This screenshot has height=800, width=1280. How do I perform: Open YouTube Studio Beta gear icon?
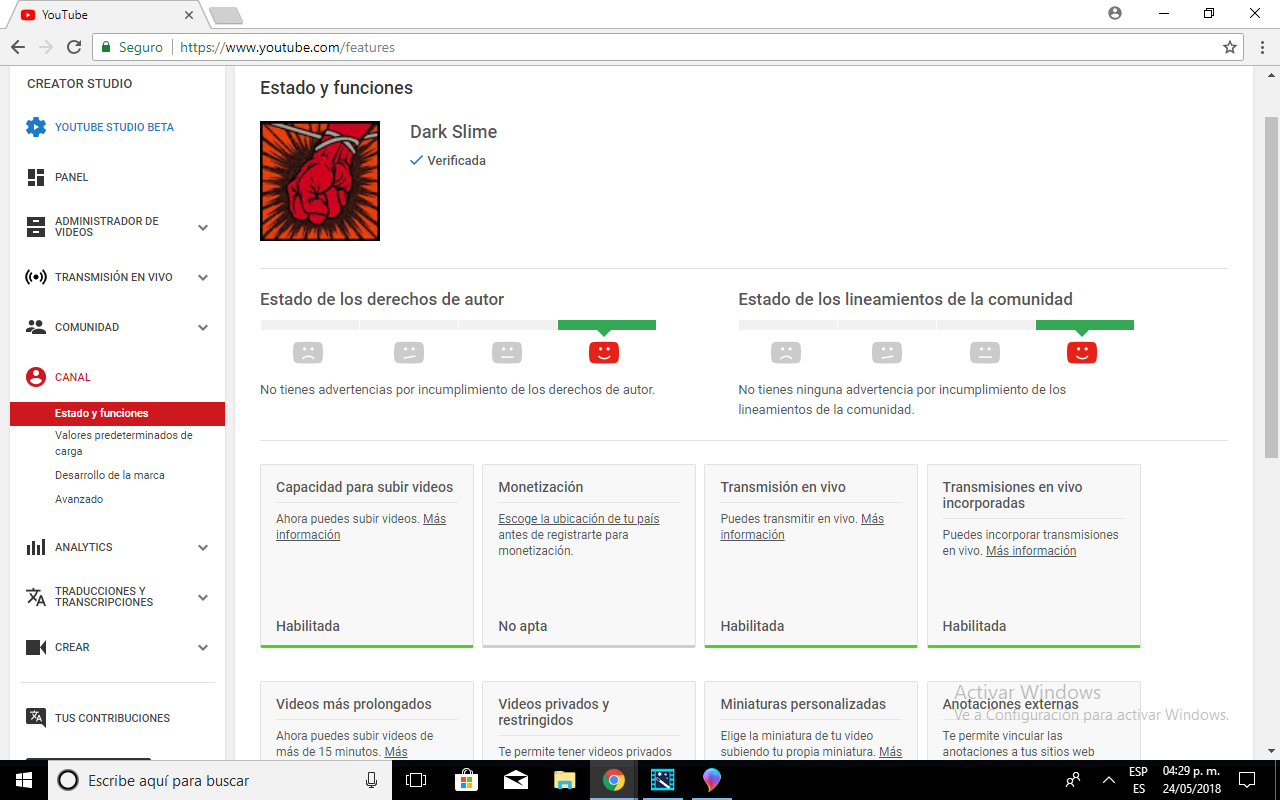(36, 127)
